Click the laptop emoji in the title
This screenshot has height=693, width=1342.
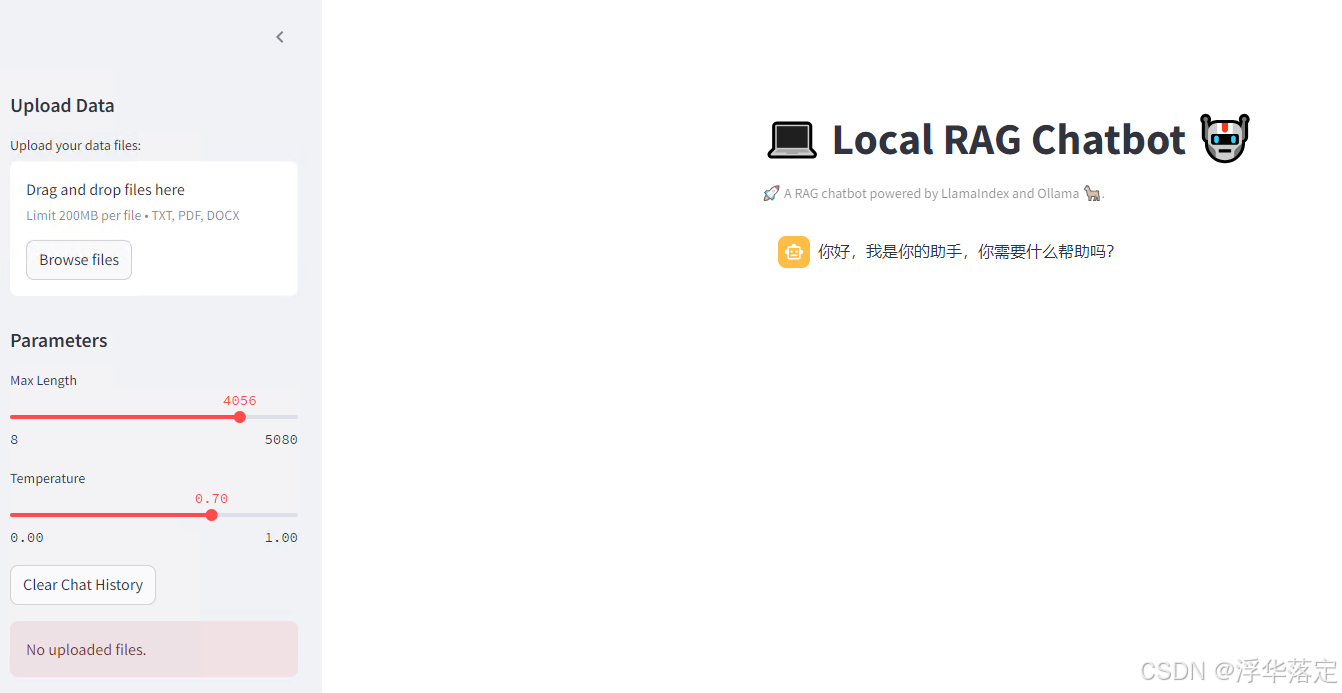[x=792, y=139]
